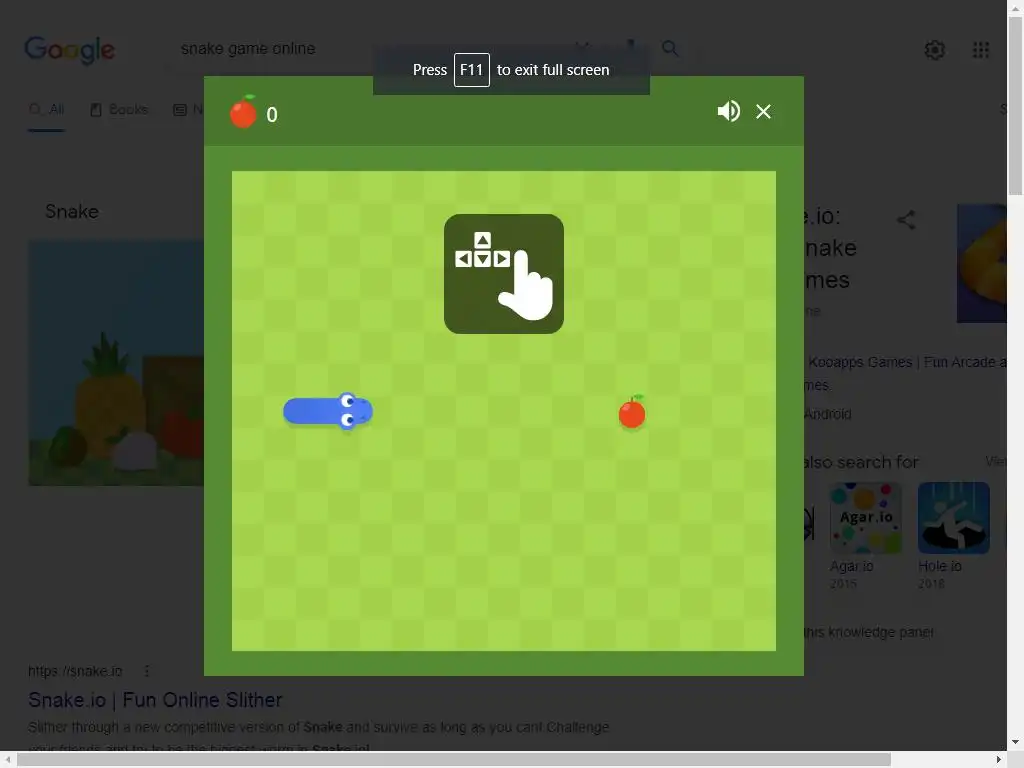This screenshot has width=1024, height=768.
Task: Click the F11 key hint in fullscreen notice
Action: pos(472,70)
